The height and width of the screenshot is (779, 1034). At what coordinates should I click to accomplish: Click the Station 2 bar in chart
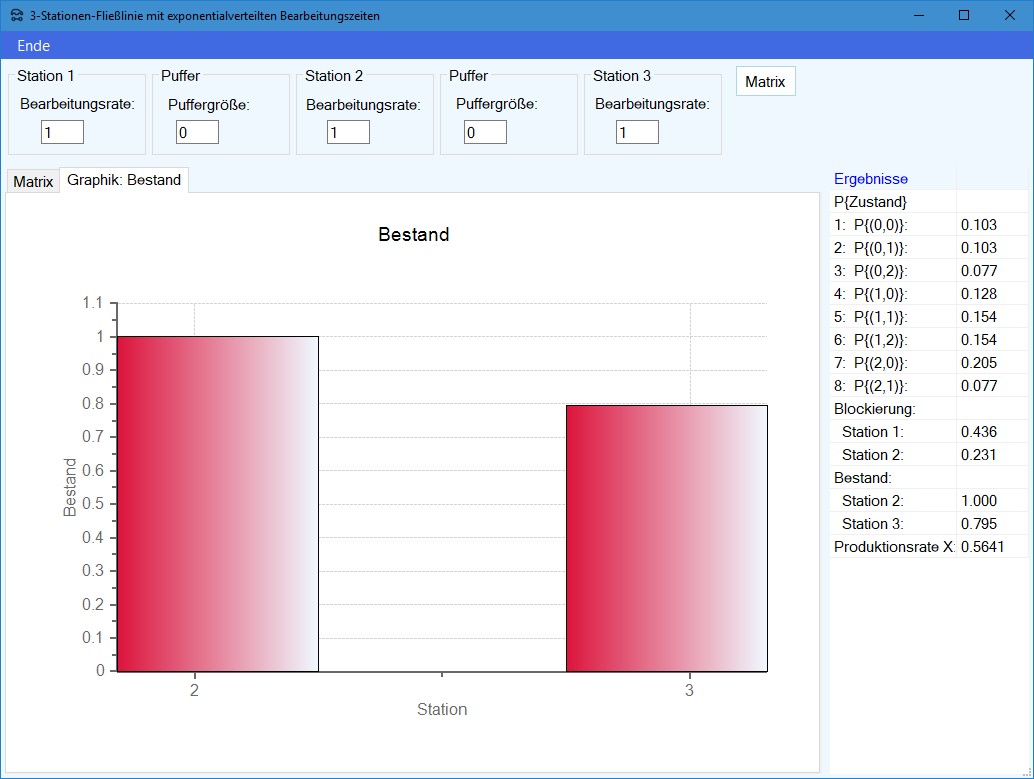(x=218, y=504)
